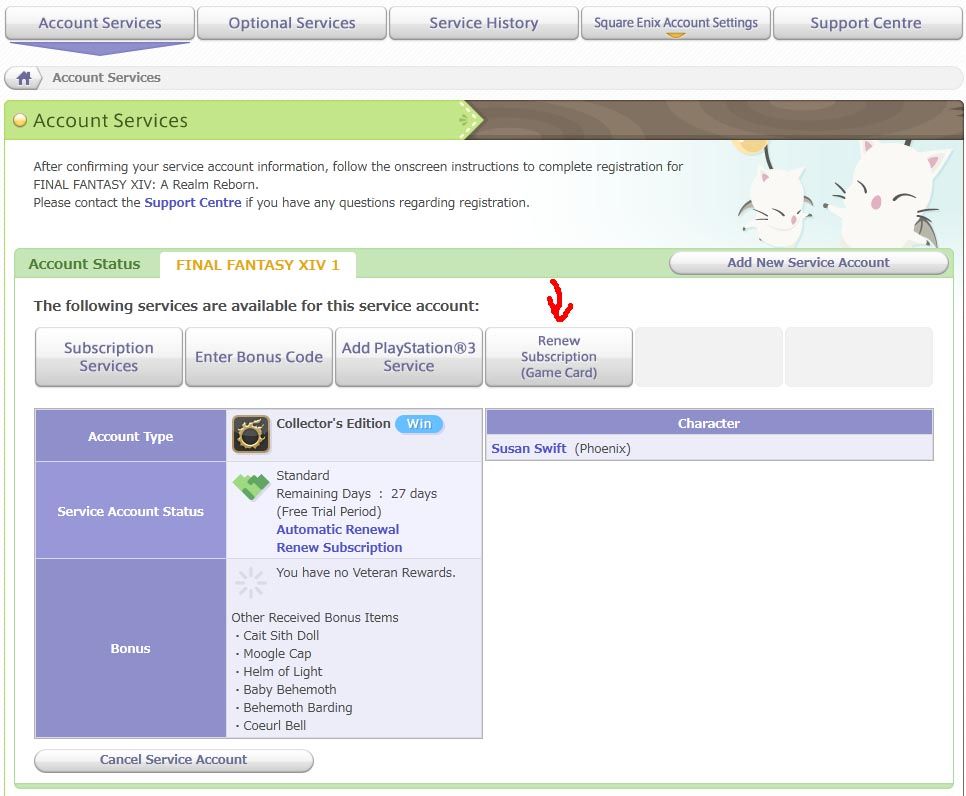Image resolution: width=966 pixels, height=796 pixels.
Task: Go to Service History tab
Action: (483, 23)
